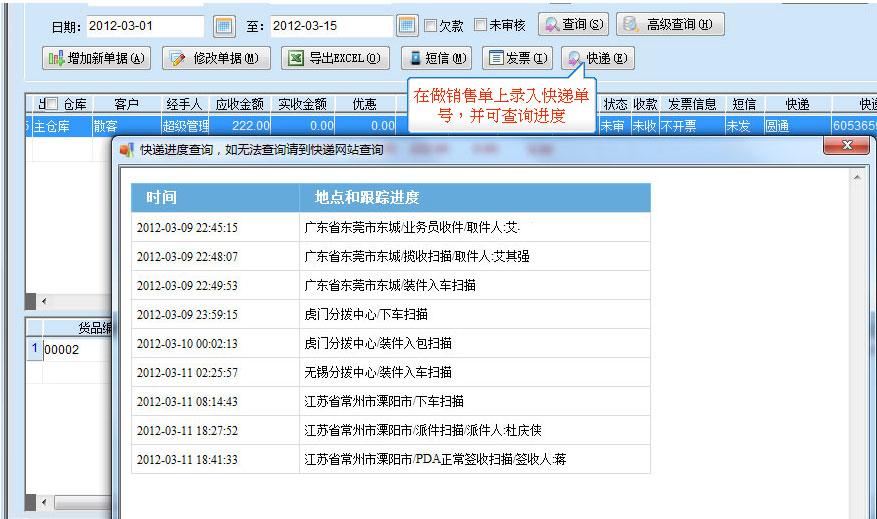
Task: Open 发票(I) invoice function
Action: 517,58
